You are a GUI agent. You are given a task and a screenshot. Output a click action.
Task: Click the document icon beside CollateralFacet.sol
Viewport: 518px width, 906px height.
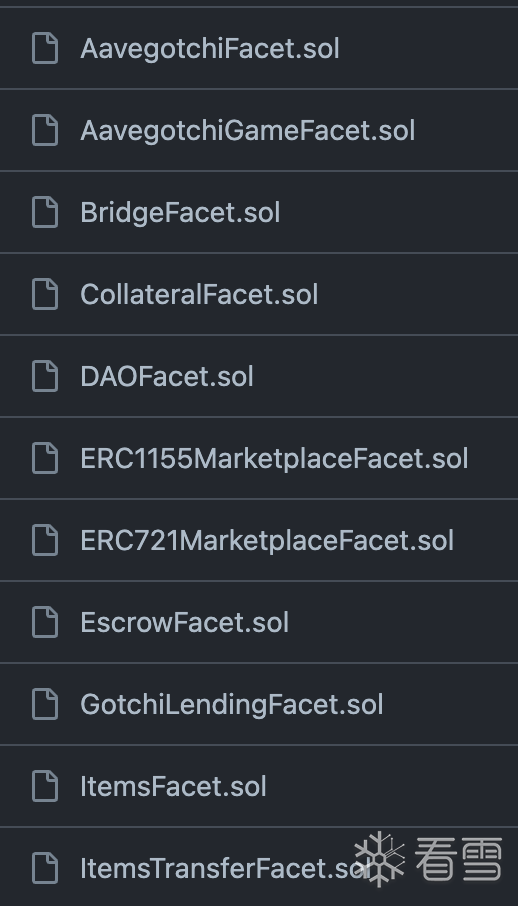coord(45,294)
